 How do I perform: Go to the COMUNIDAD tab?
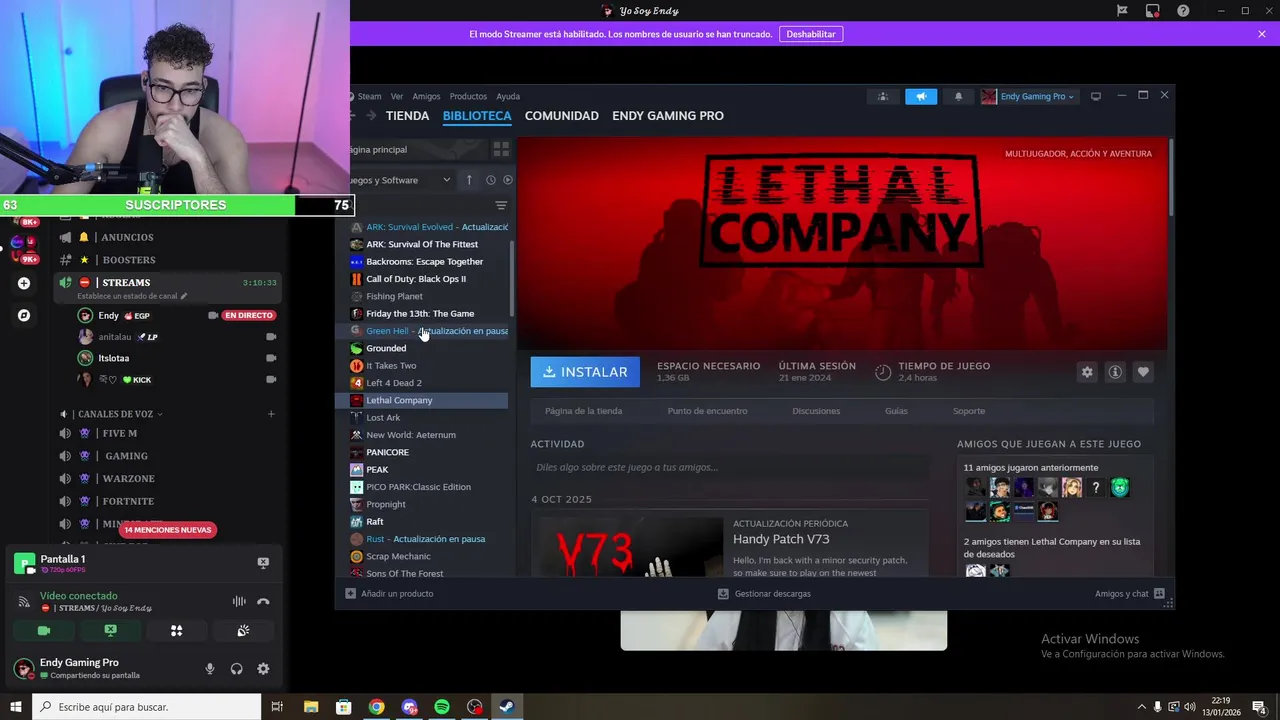tap(562, 116)
